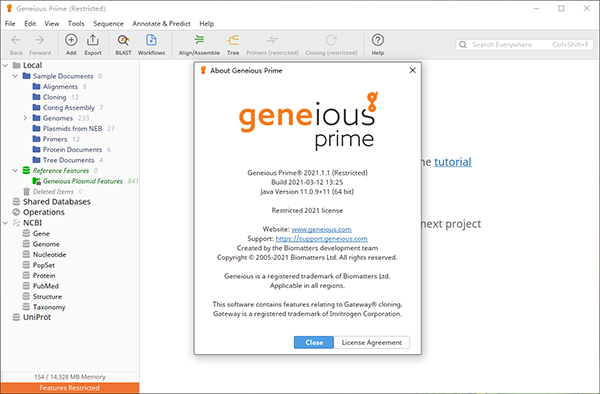
Task: Select the Operations icon
Action: pos(16,212)
